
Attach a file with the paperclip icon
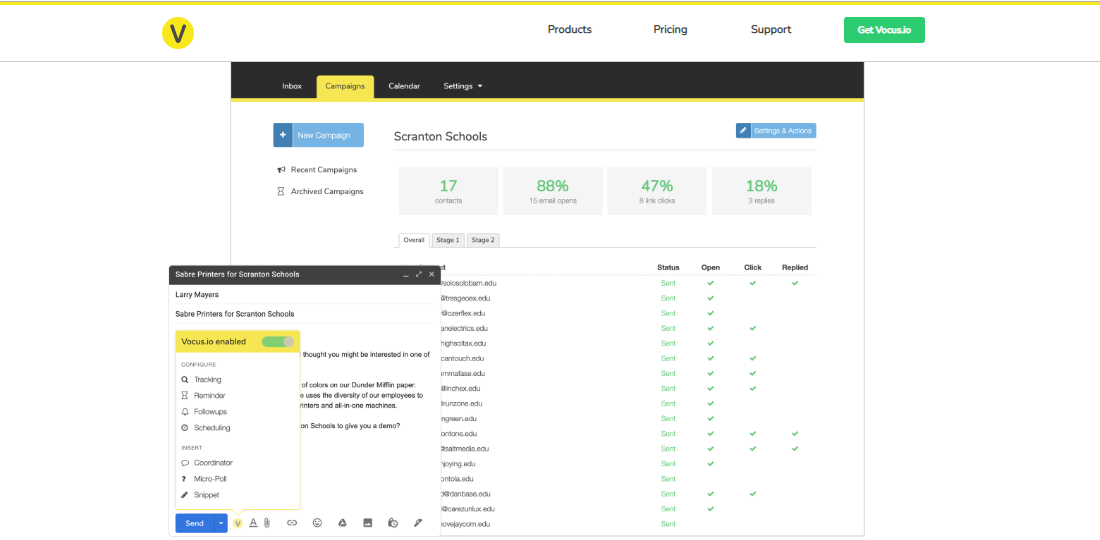click(267, 522)
